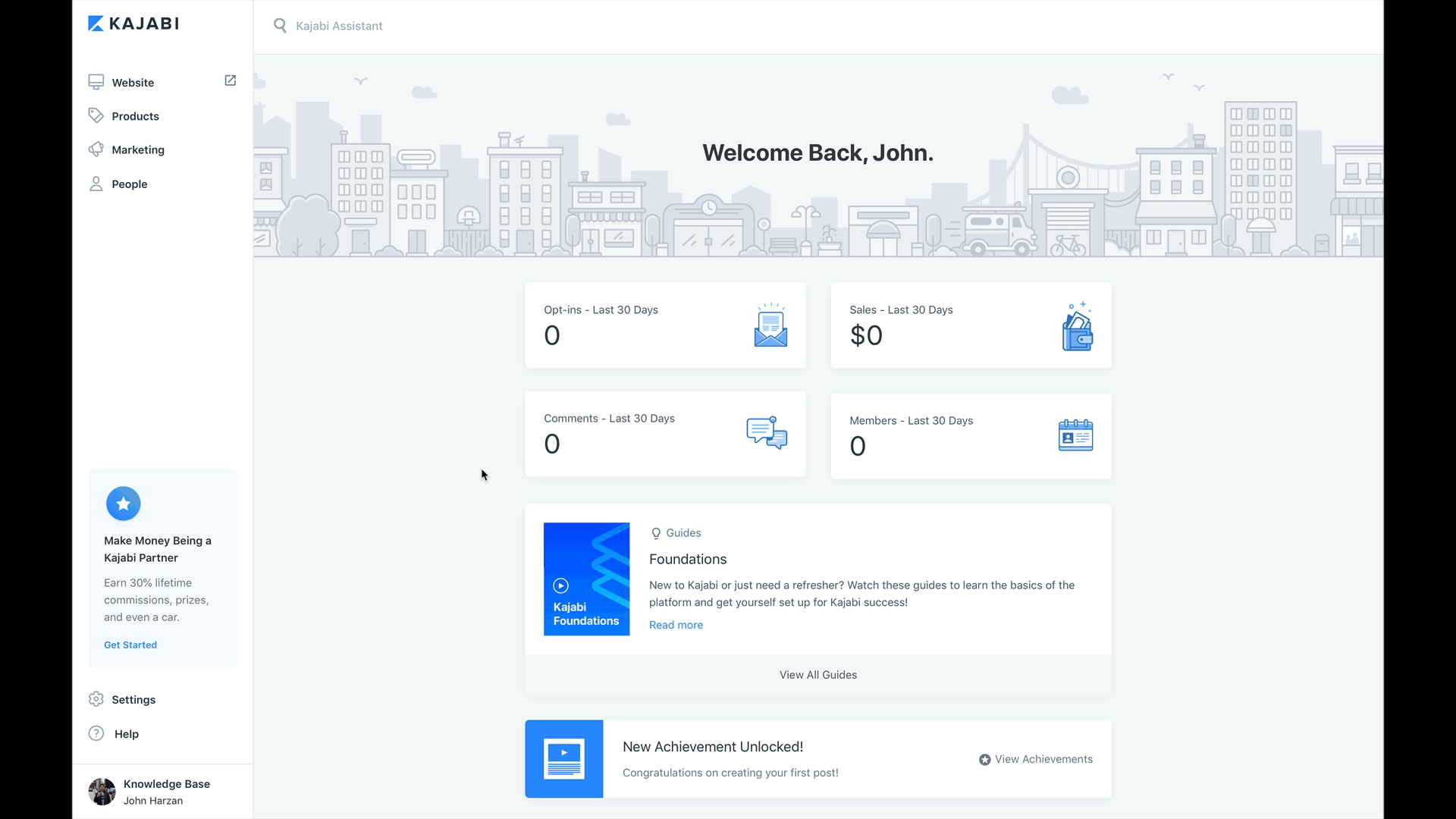
Task: Open the Marketing menu
Action: pyautogui.click(x=137, y=150)
